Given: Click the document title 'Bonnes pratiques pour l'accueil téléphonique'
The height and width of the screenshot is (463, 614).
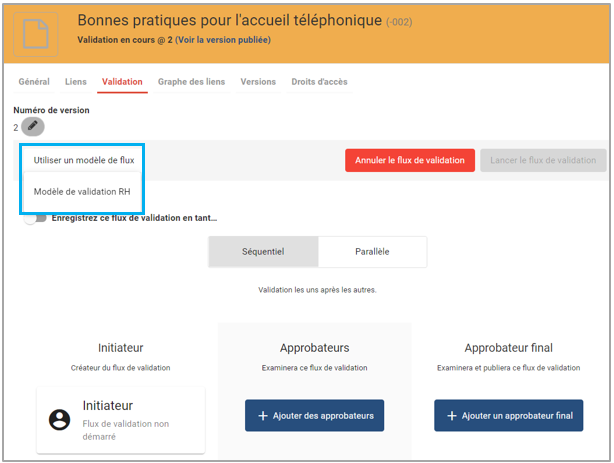Looking at the screenshot, I should pos(229,20).
